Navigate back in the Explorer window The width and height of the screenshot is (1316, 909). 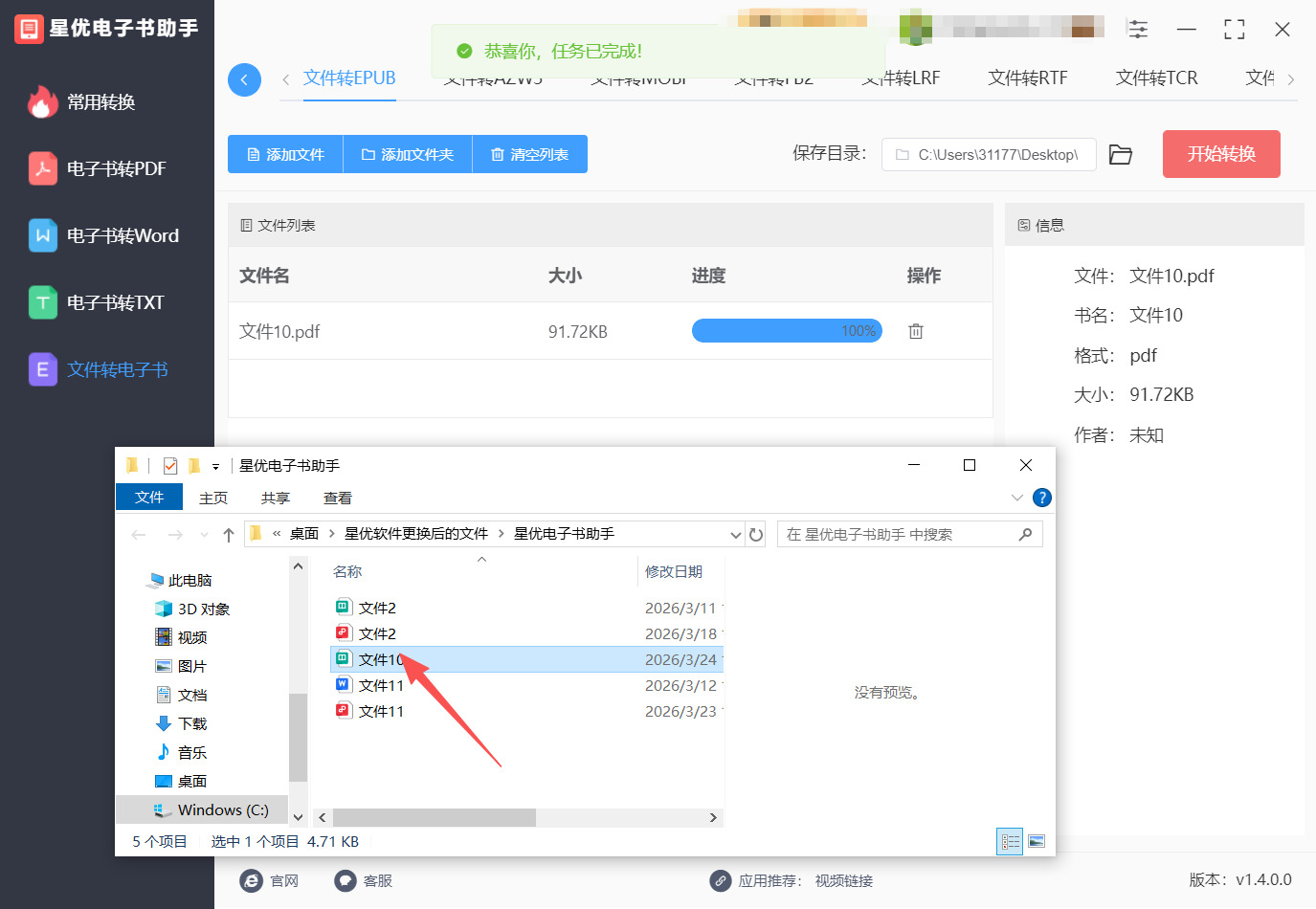(139, 535)
